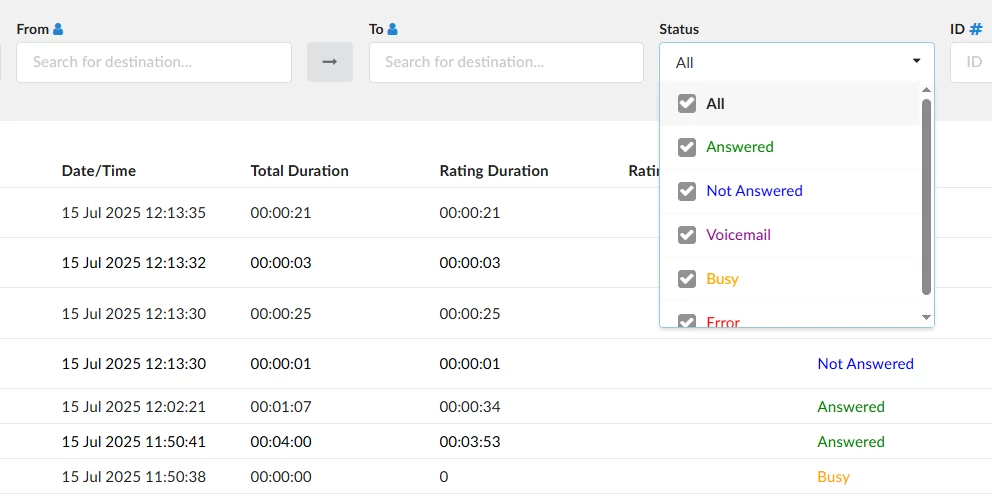Click the status list scrollbar thumb
Viewport: 992px width, 498px height.
[926, 195]
